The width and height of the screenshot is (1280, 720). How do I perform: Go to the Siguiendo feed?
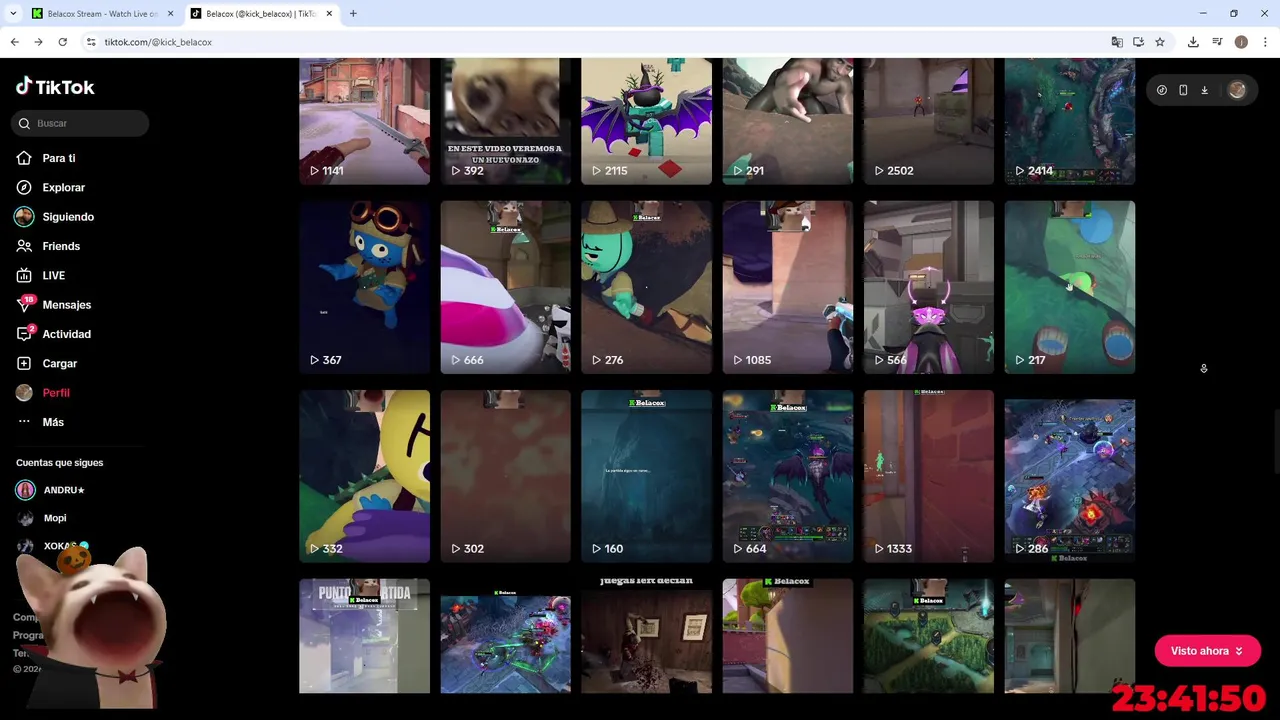point(55,217)
